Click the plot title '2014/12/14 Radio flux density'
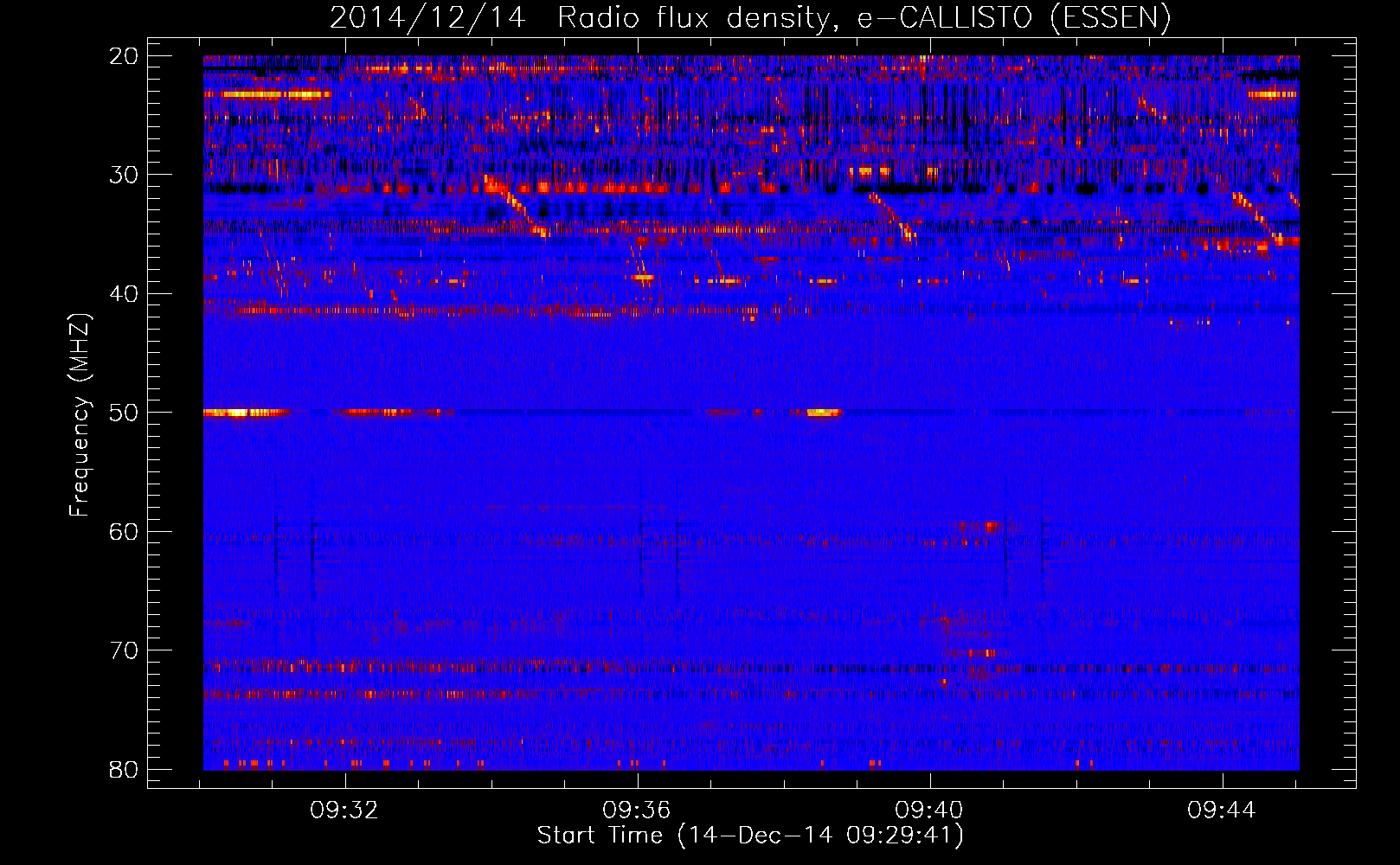Image resolution: width=1400 pixels, height=865 pixels. [x=749, y=18]
